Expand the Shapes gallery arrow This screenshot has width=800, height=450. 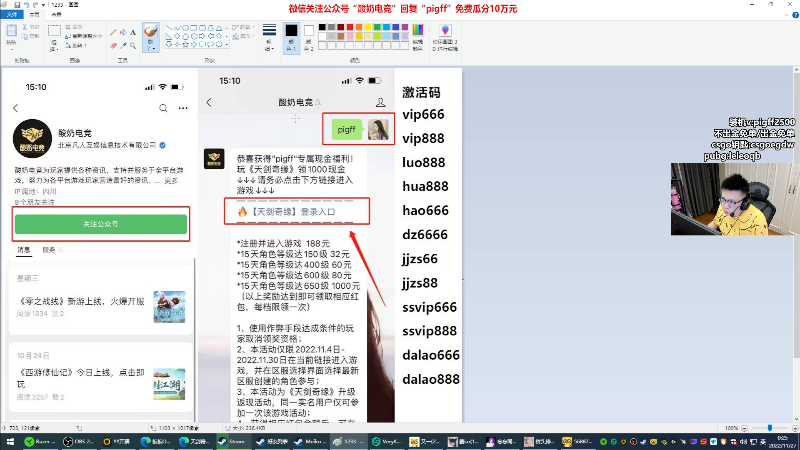(x=227, y=45)
